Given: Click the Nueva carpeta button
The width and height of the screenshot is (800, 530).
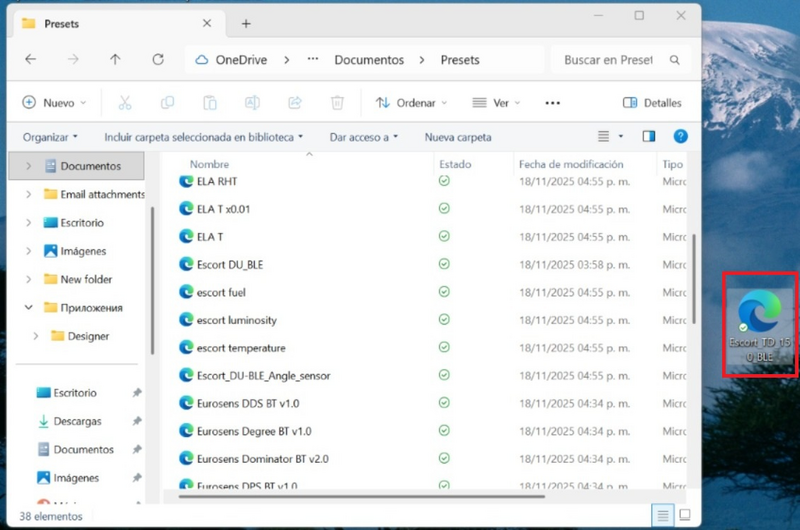Looking at the screenshot, I should pos(458,137).
